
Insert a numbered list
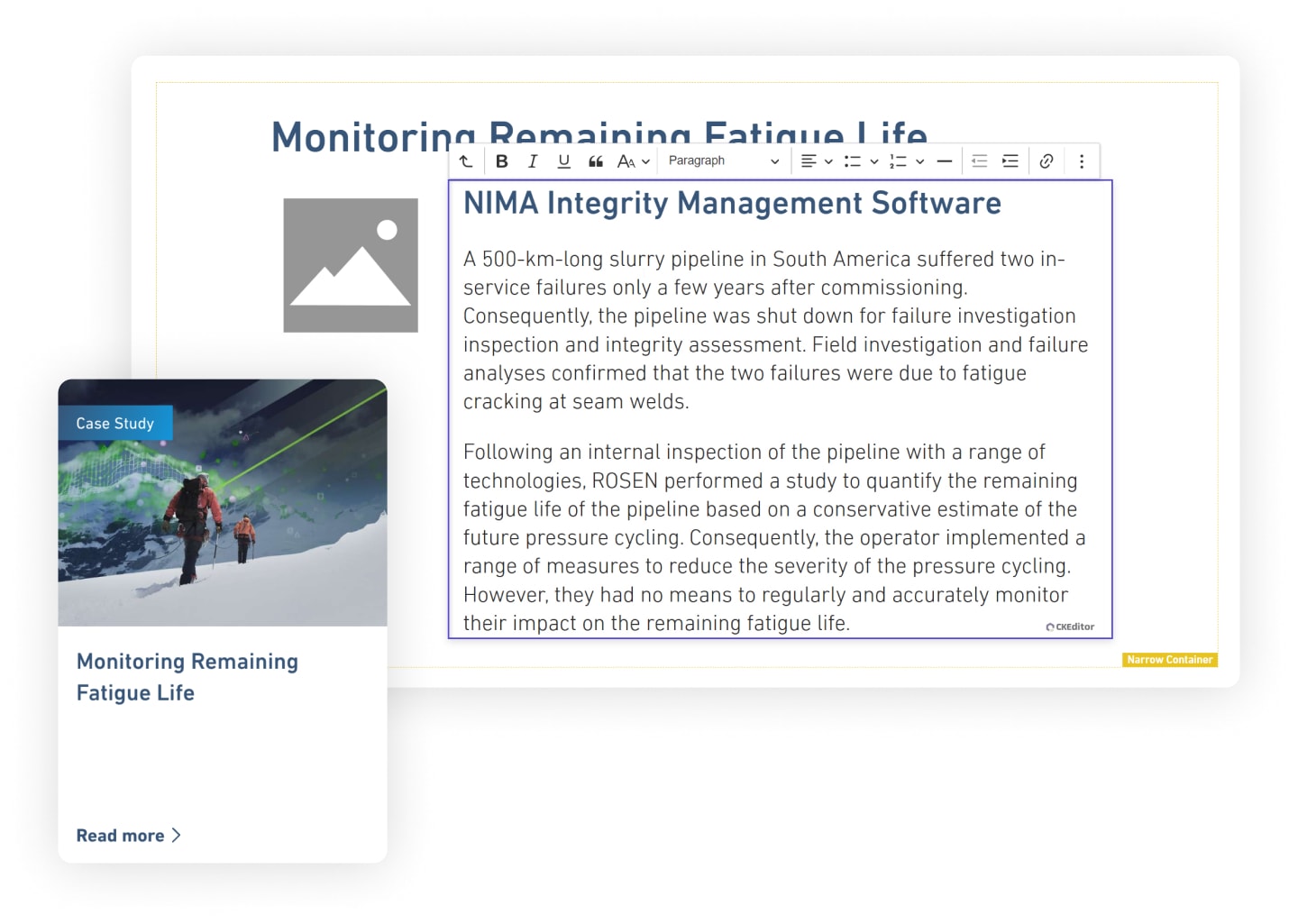(x=898, y=161)
